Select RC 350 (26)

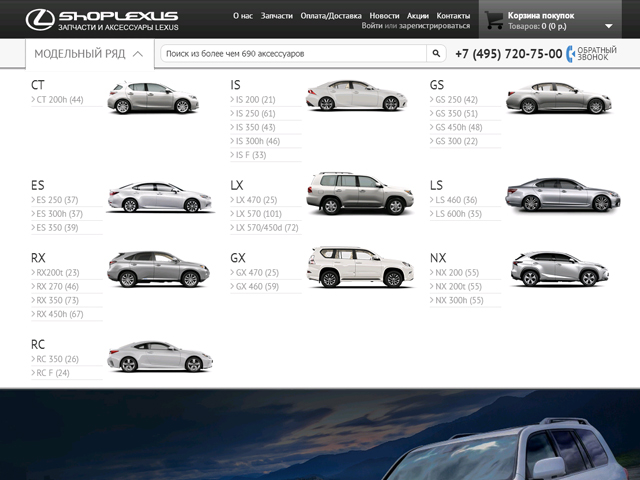57,359
